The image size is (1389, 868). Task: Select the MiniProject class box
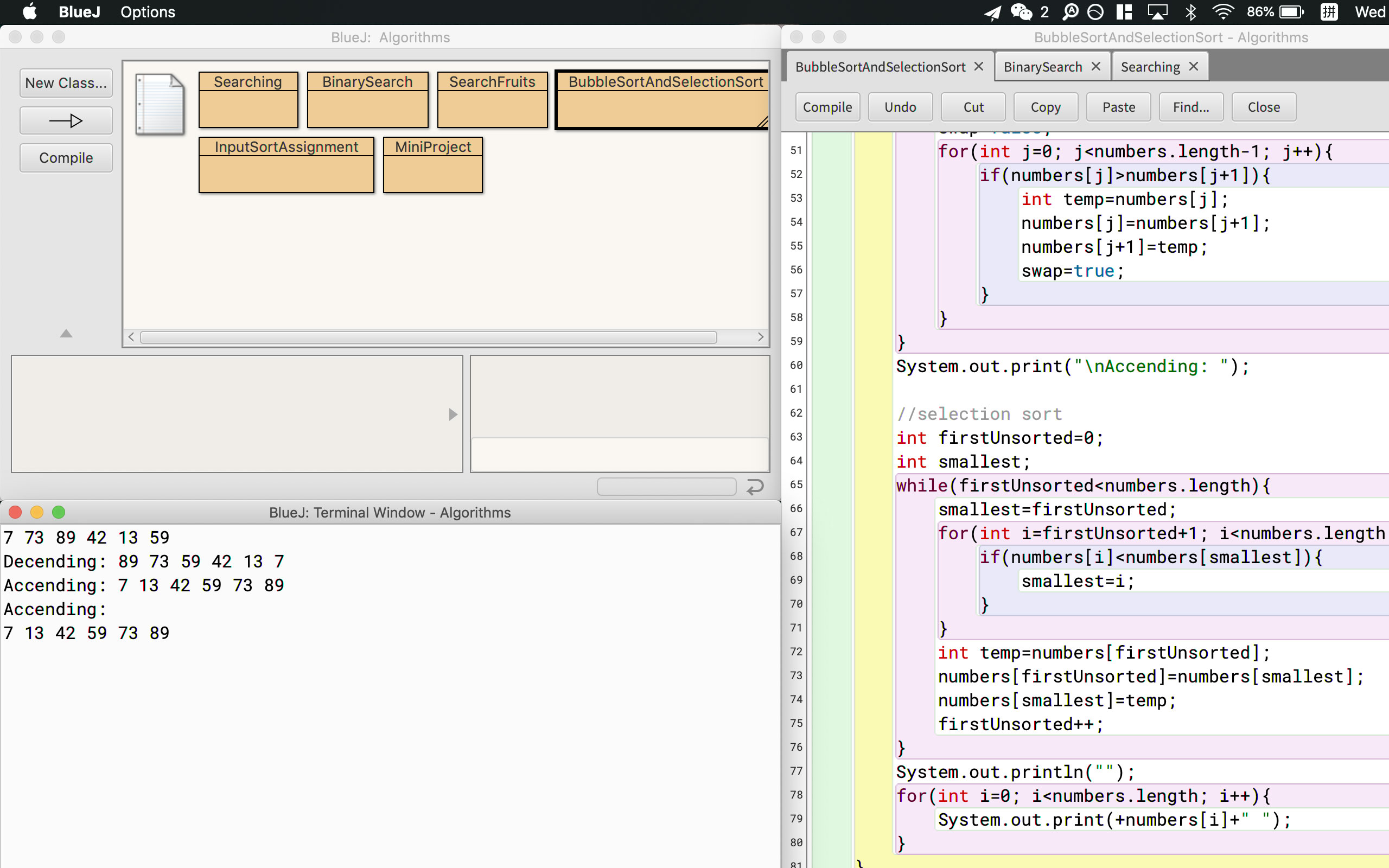(x=433, y=165)
